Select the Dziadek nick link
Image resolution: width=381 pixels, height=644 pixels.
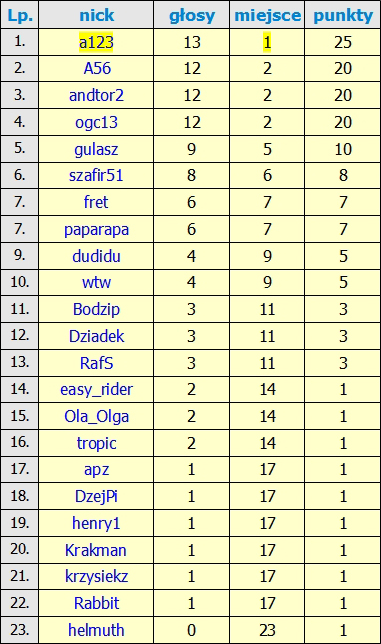[96, 336]
